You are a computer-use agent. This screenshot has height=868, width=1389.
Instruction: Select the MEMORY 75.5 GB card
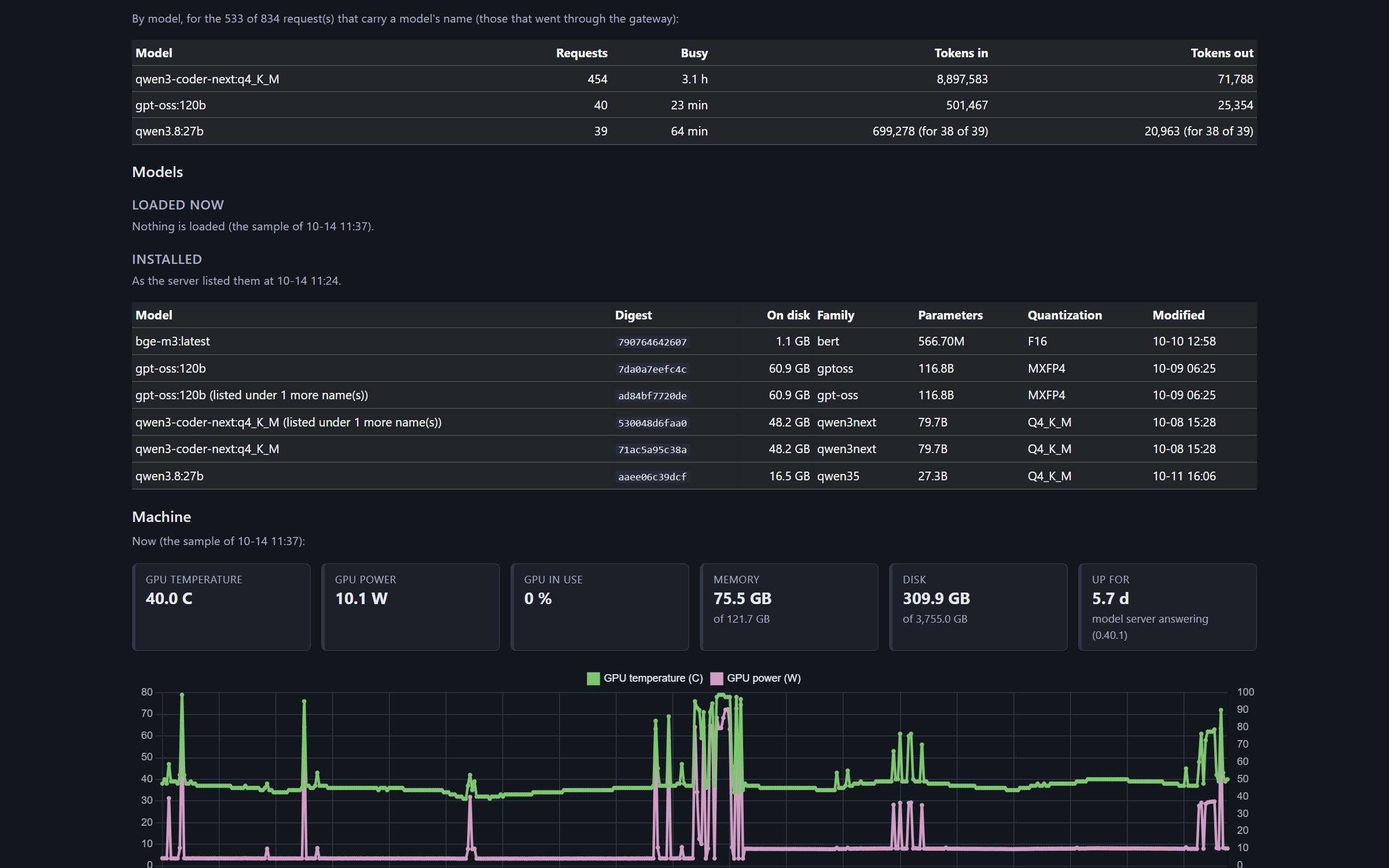[789, 607]
